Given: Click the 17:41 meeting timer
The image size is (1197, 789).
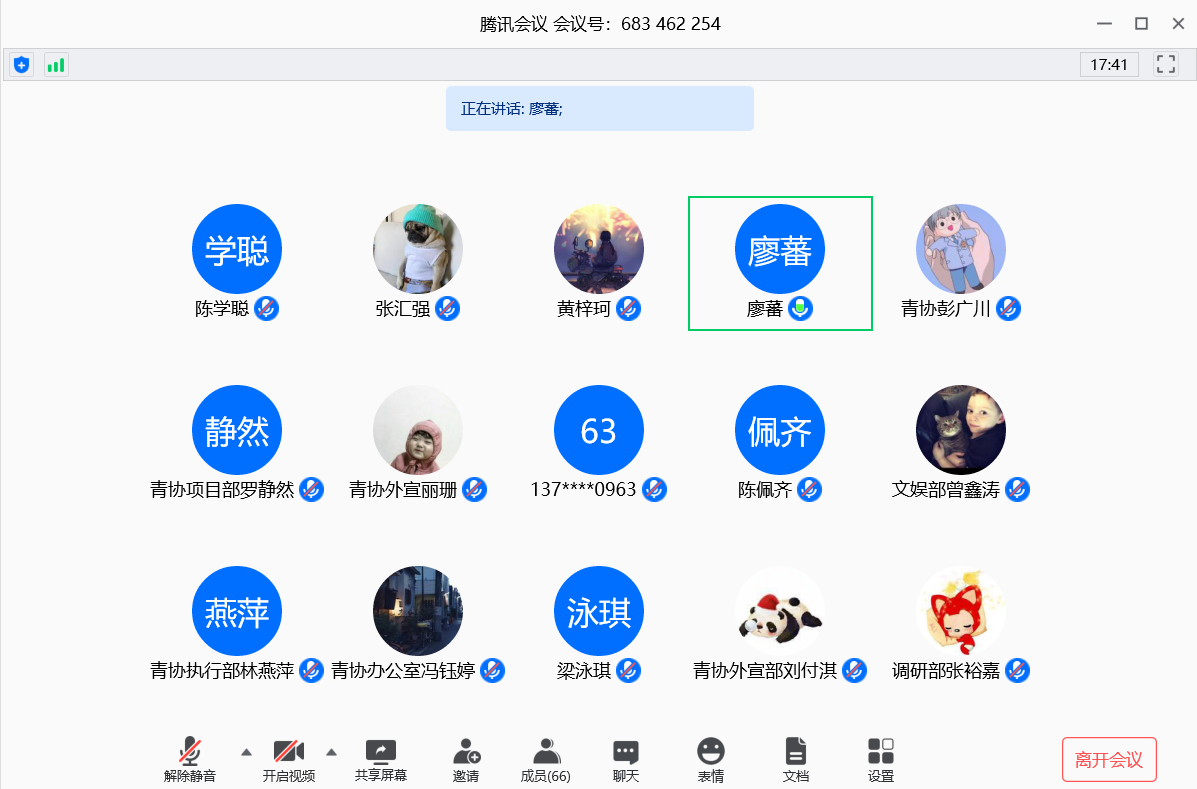Looking at the screenshot, I should [1109, 65].
